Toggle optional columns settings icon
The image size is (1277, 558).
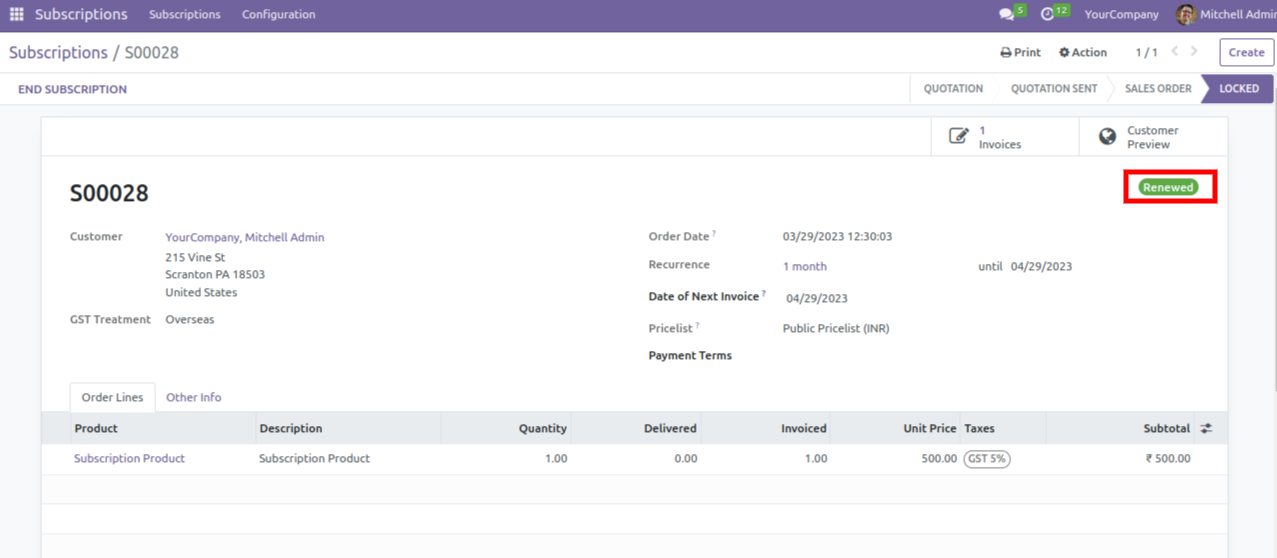tap(1206, 428)
